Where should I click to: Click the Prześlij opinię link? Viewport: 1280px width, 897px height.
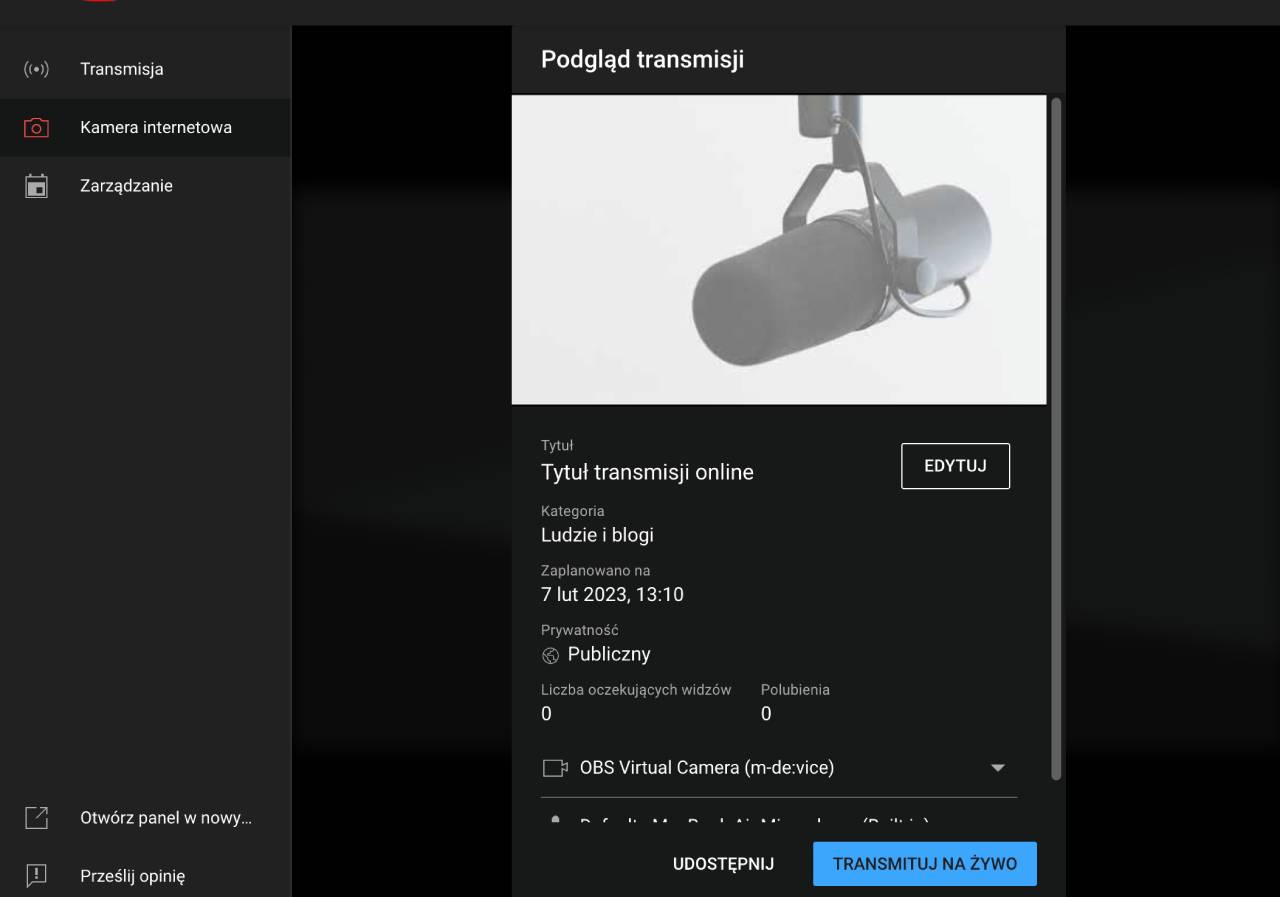(132, 876)
